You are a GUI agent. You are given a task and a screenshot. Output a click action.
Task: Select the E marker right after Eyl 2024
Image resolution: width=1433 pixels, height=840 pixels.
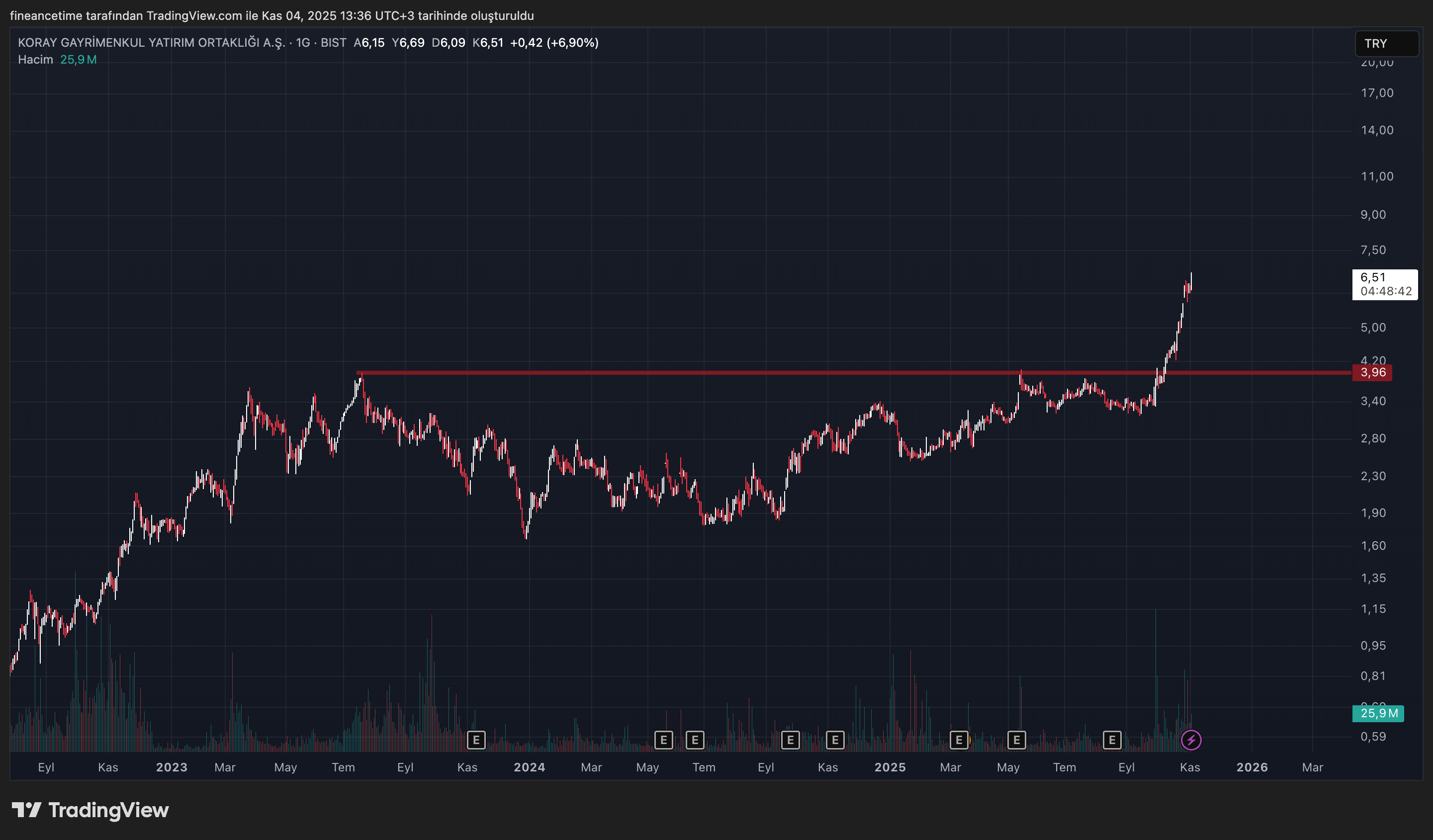click(x=791, y=740)
